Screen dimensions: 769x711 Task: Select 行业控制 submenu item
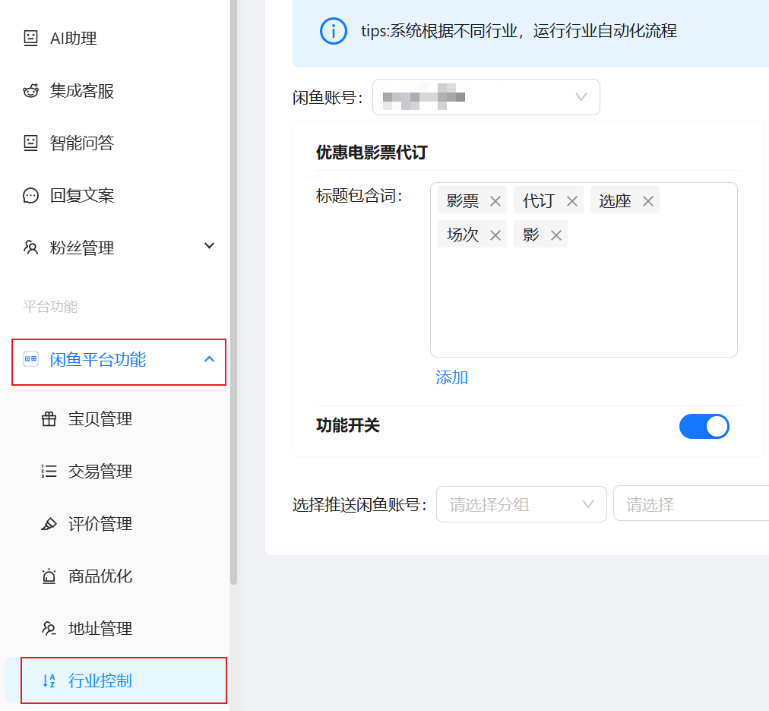[116, 681]
